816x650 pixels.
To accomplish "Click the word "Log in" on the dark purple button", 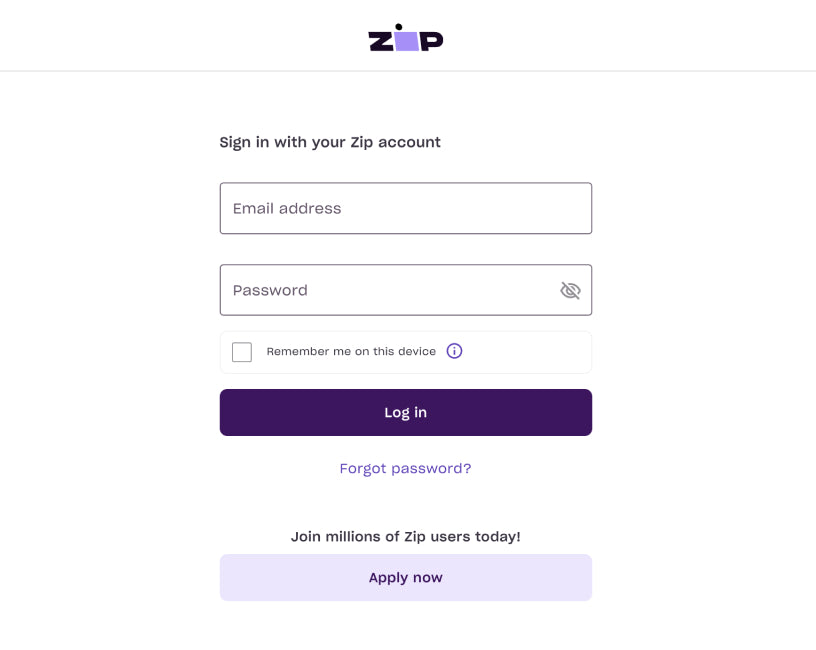I will [x=405, y=412].
